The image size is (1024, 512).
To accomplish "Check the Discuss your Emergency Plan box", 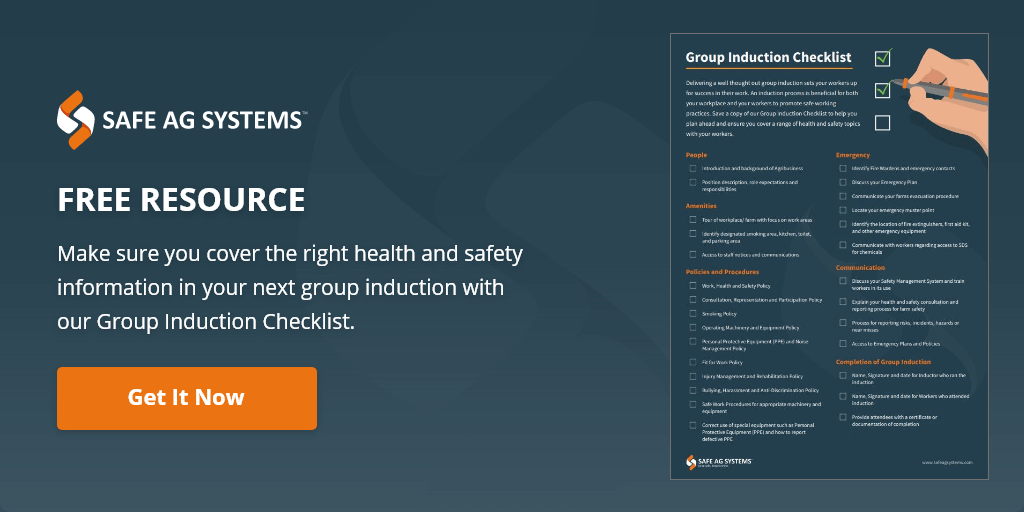I will [843, 182].
